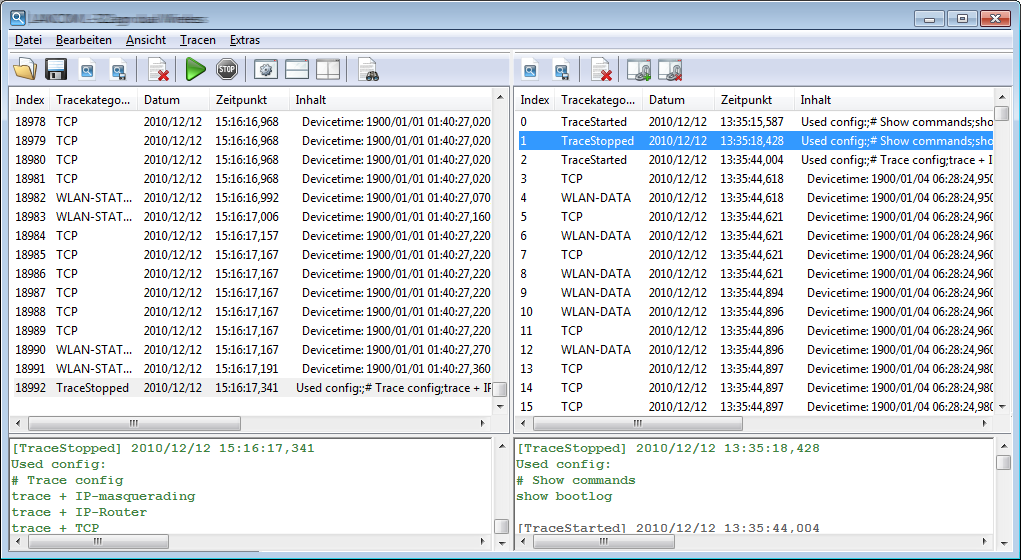This screenshot has width=1021, height=560.
Task: Switch to the stacked top-bottom pane layout
Action: tap(297, 69)
